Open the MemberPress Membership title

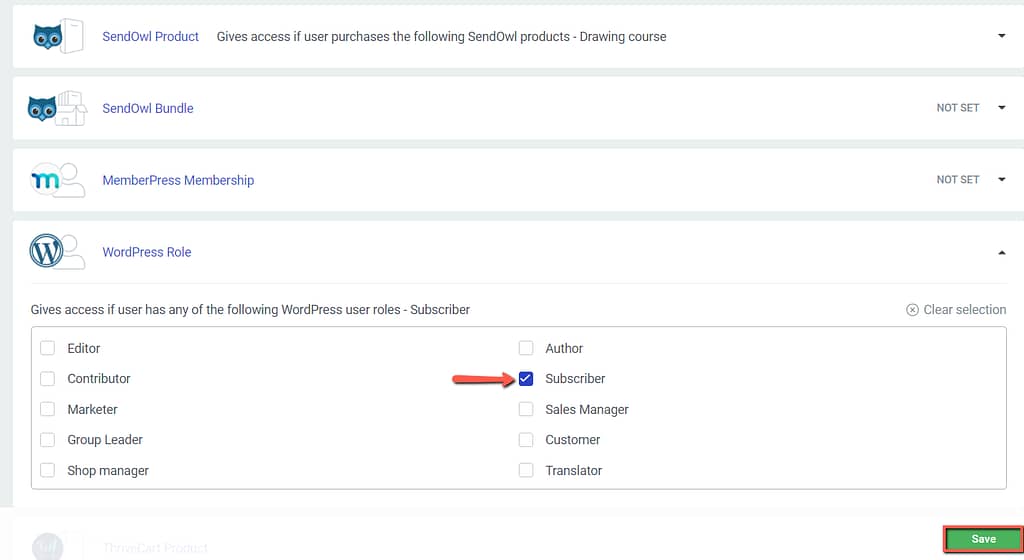[x=178, y=180]
